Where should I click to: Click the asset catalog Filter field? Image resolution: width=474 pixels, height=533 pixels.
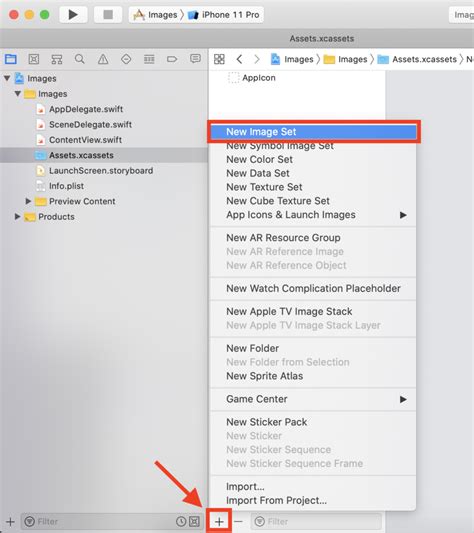click(316, 521)
